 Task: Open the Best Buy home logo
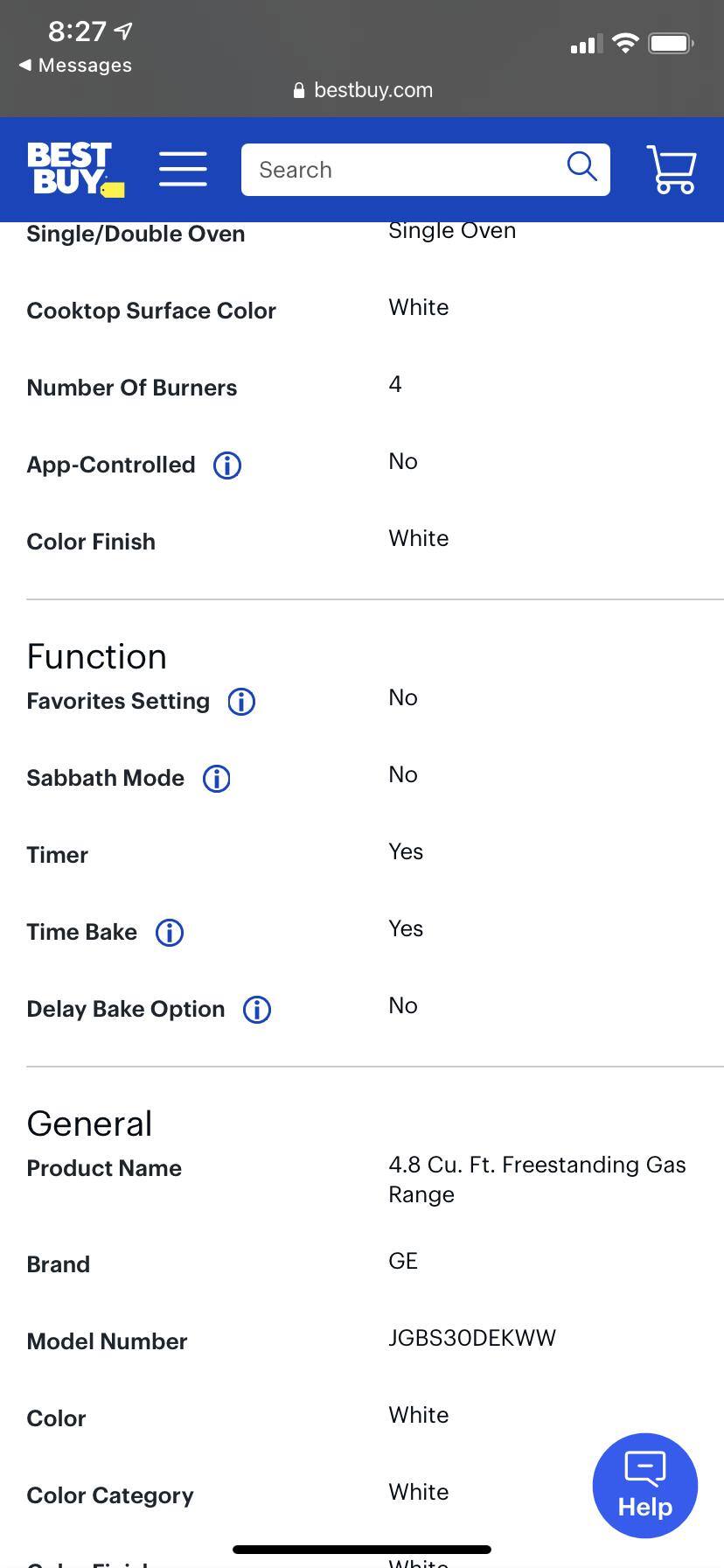(x=75, y=169)
